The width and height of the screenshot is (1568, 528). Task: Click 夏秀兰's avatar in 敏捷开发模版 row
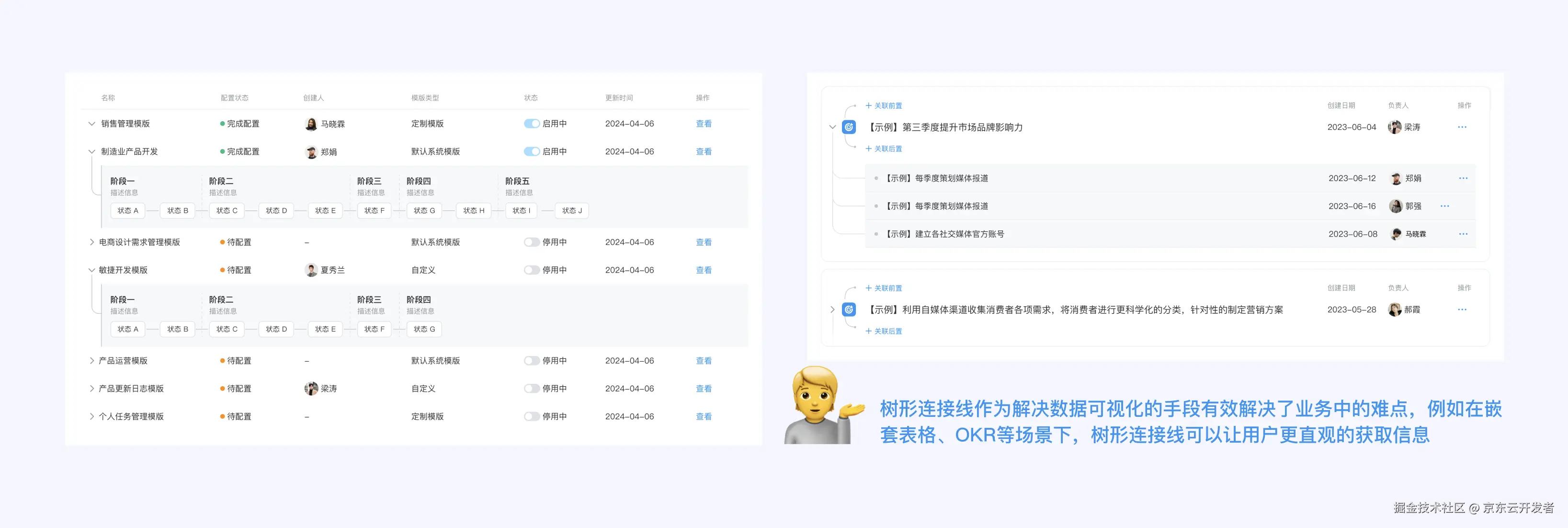pyautogui.click(x=311, y=270)
